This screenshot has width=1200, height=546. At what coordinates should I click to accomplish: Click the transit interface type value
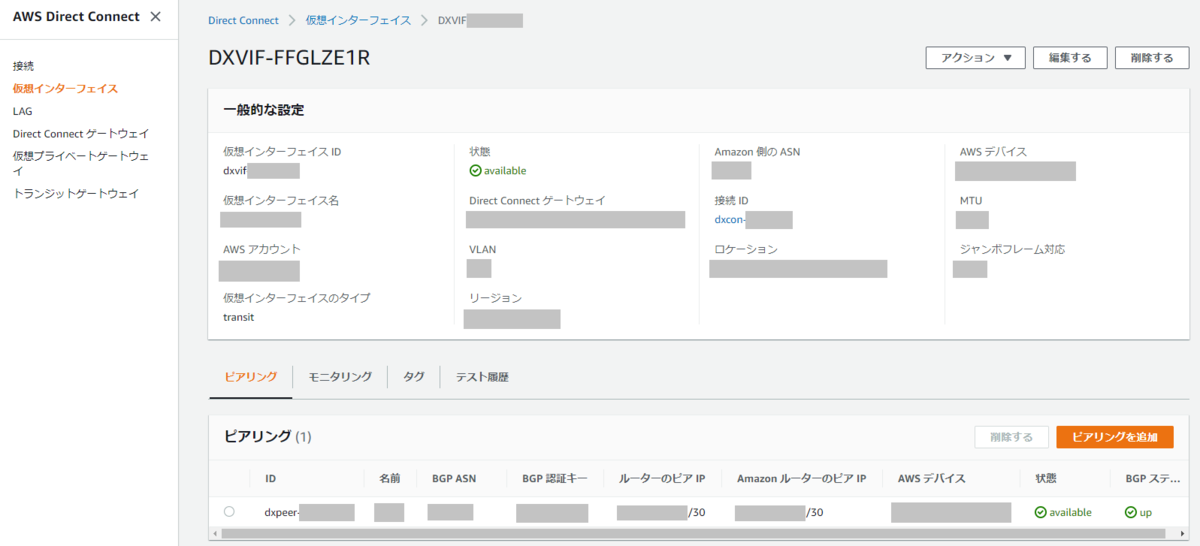point(238,317)
